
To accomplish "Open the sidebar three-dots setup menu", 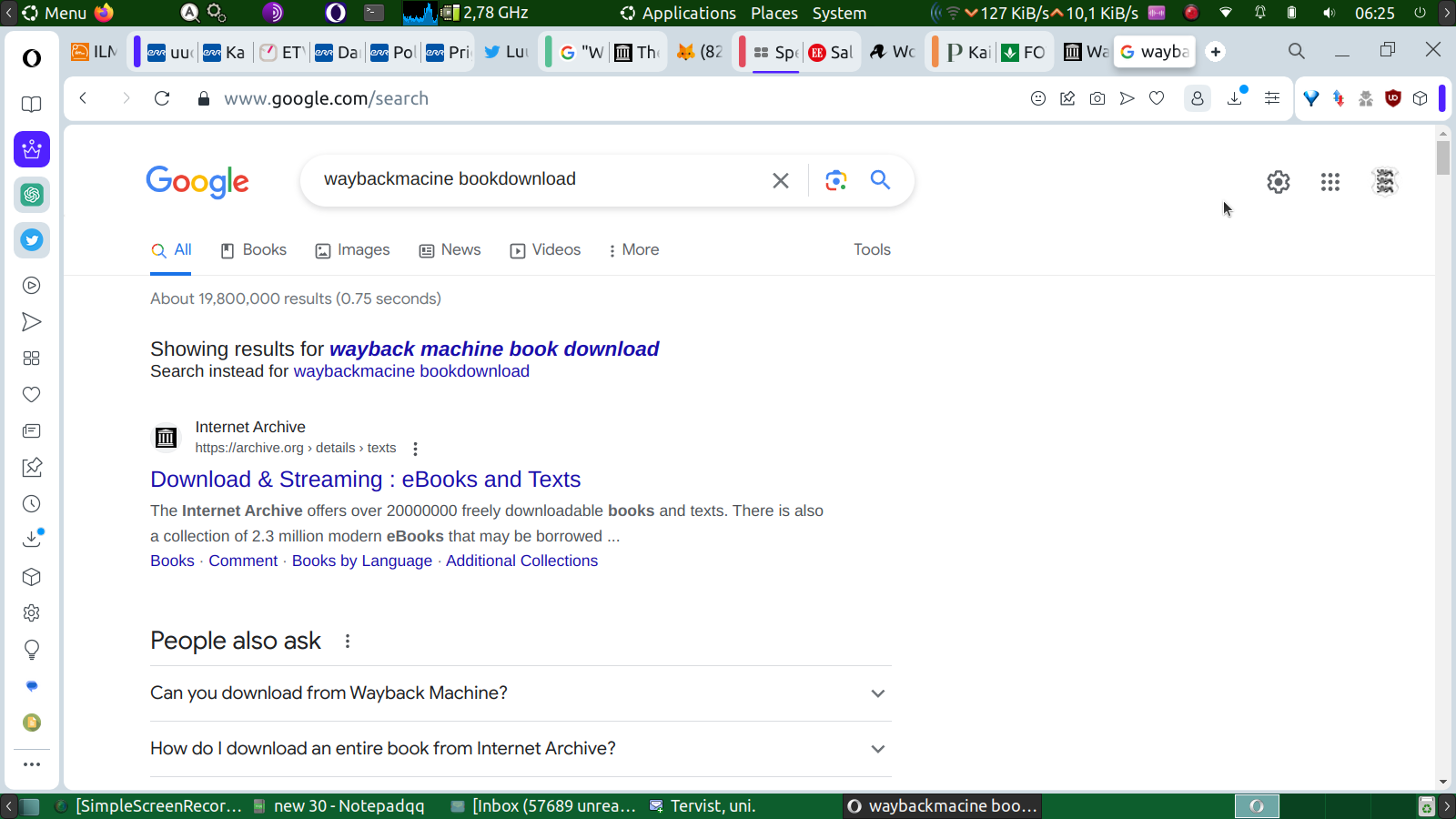I will pyautogui.click(x=32, y=764).
